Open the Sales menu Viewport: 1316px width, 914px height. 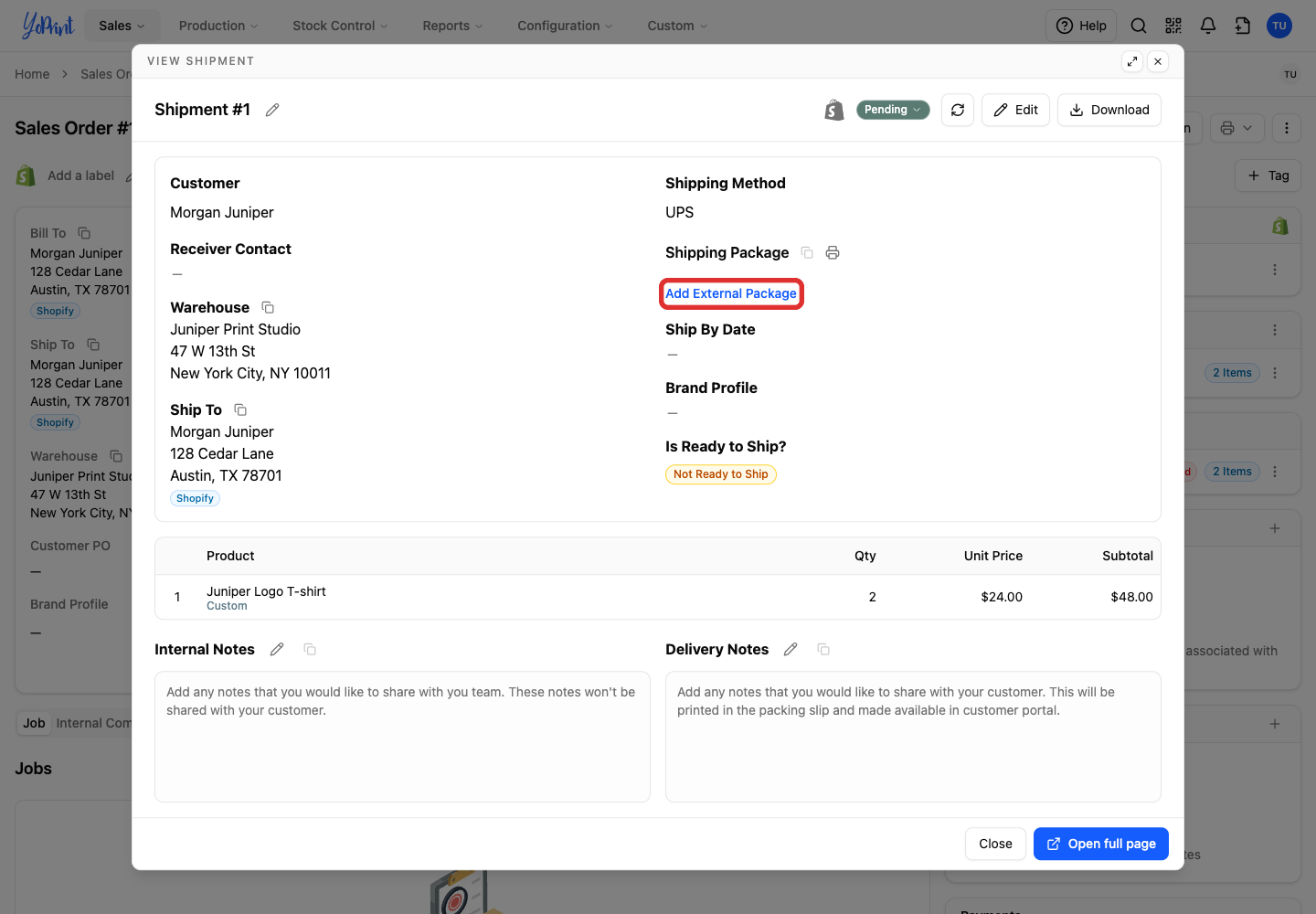pyautogui.click(x=122, y=26)
